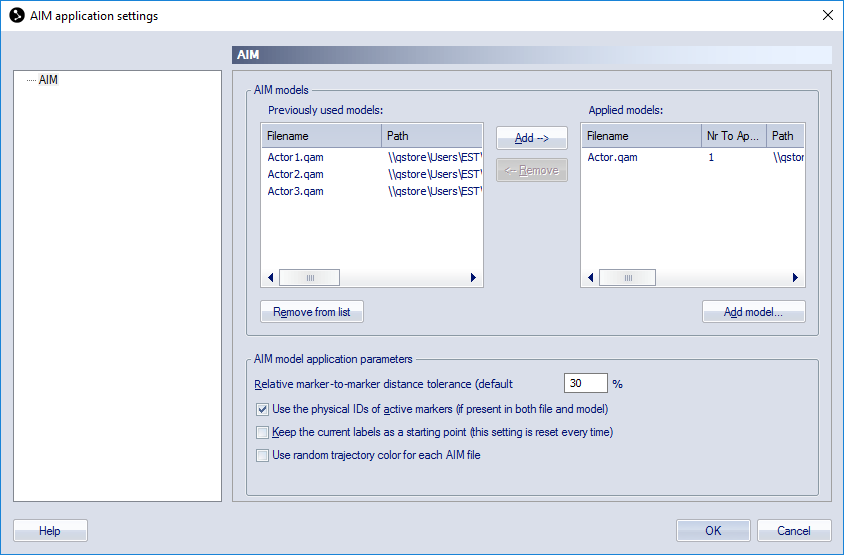Select Actor3.qam in the models list
Viewport: 844px width, 555px height.
point(296,191)
